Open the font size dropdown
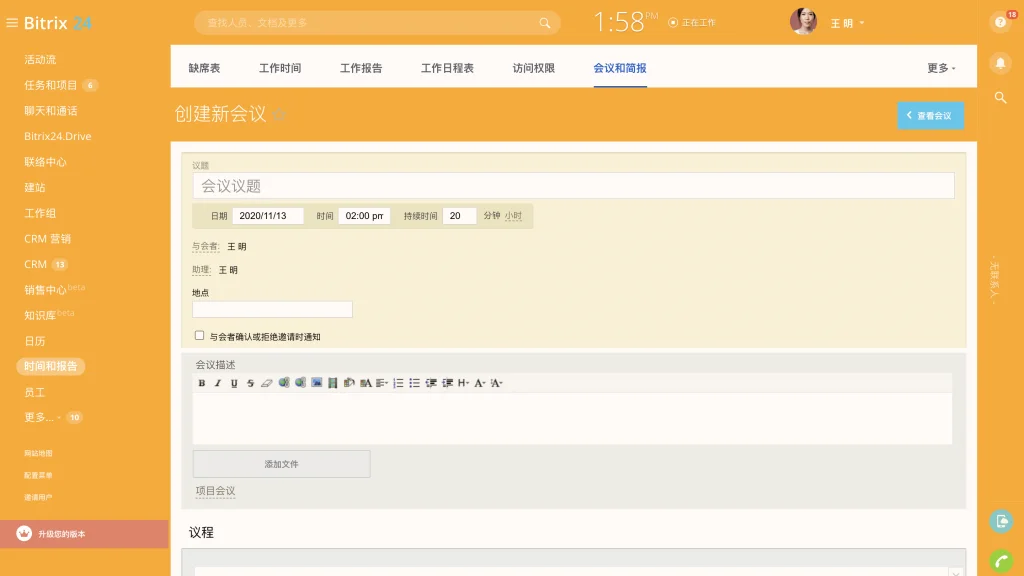The image size is (1024, 576). click(x=496, y=383)
